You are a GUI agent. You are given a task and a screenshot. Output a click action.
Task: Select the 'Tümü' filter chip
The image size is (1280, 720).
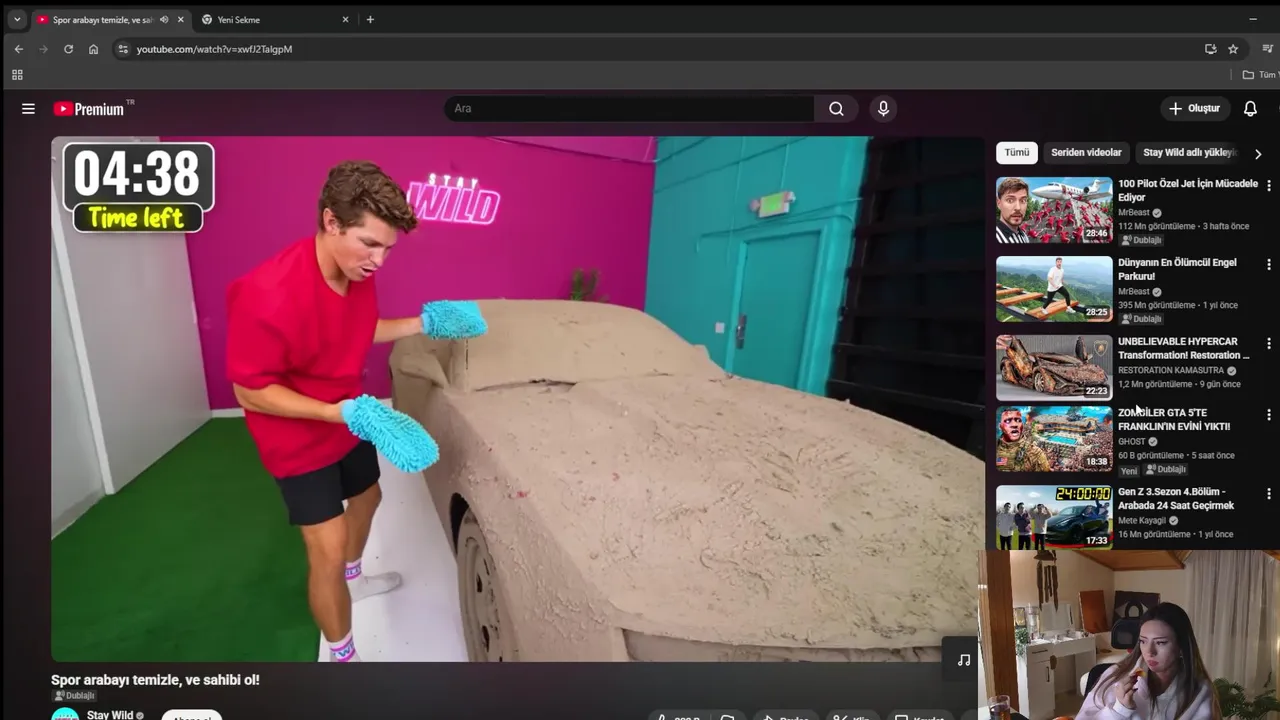pos(1017,153)
